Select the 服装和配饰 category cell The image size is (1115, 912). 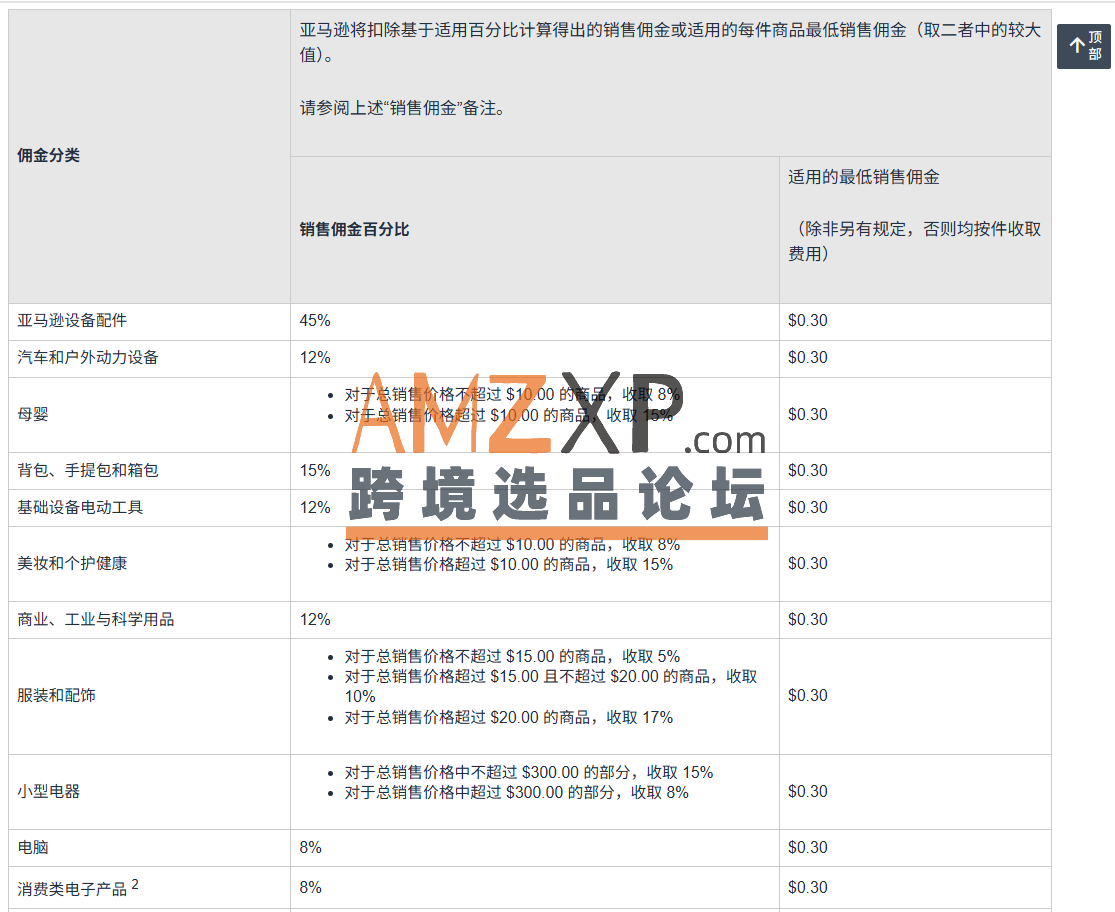point(57,696)
